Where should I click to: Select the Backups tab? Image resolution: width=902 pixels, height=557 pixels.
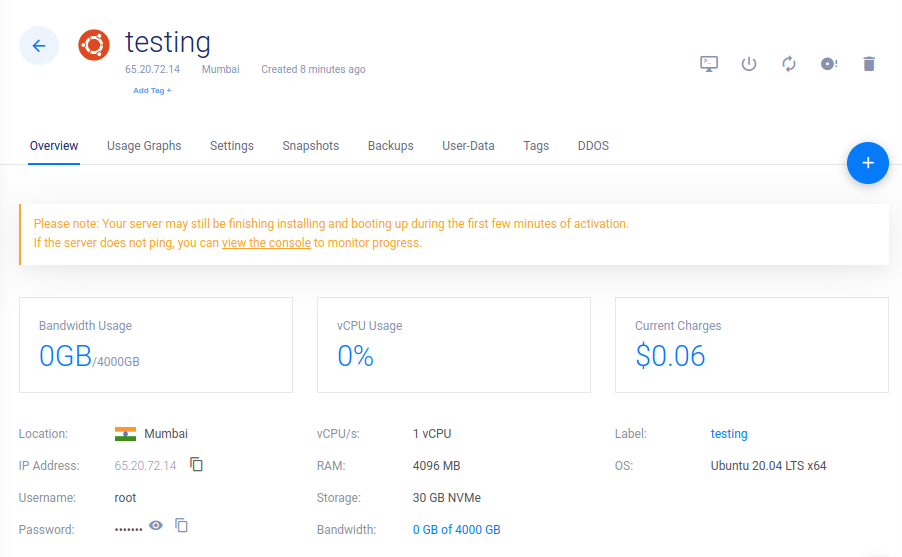click(x=391, y=146)
